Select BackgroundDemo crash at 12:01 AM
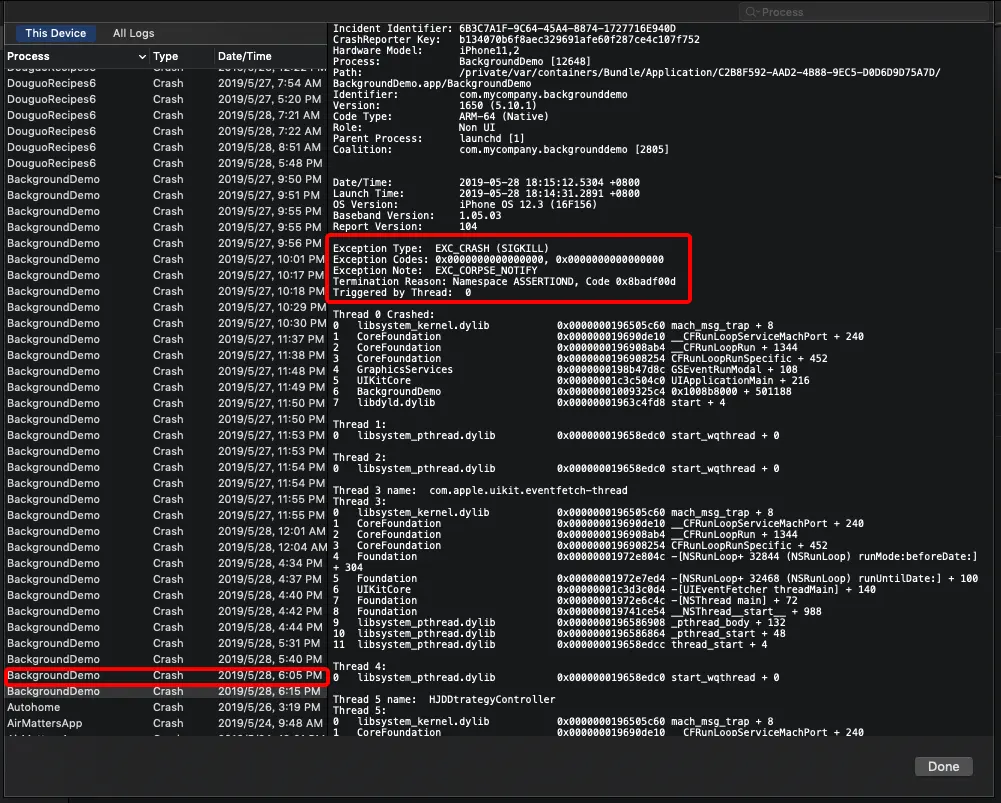 166,531
